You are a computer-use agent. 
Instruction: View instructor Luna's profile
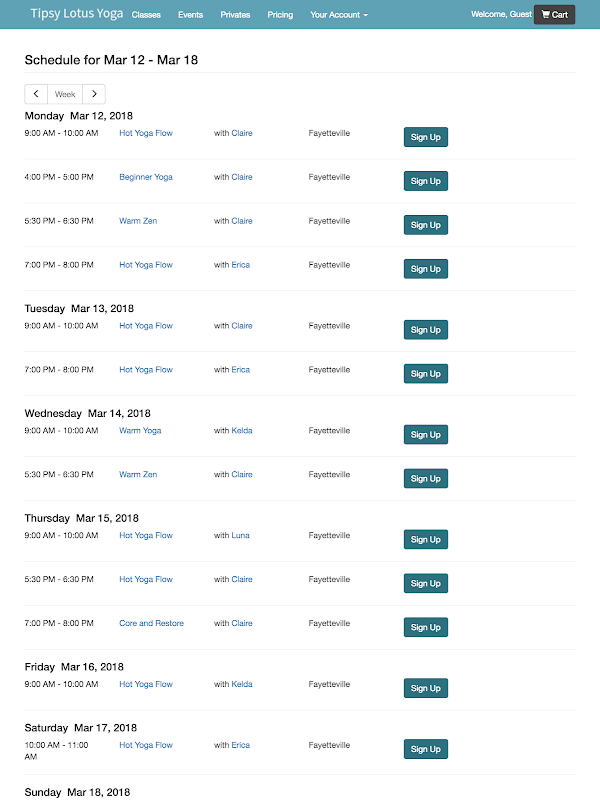pyautogui.click(x=240, y=536)
